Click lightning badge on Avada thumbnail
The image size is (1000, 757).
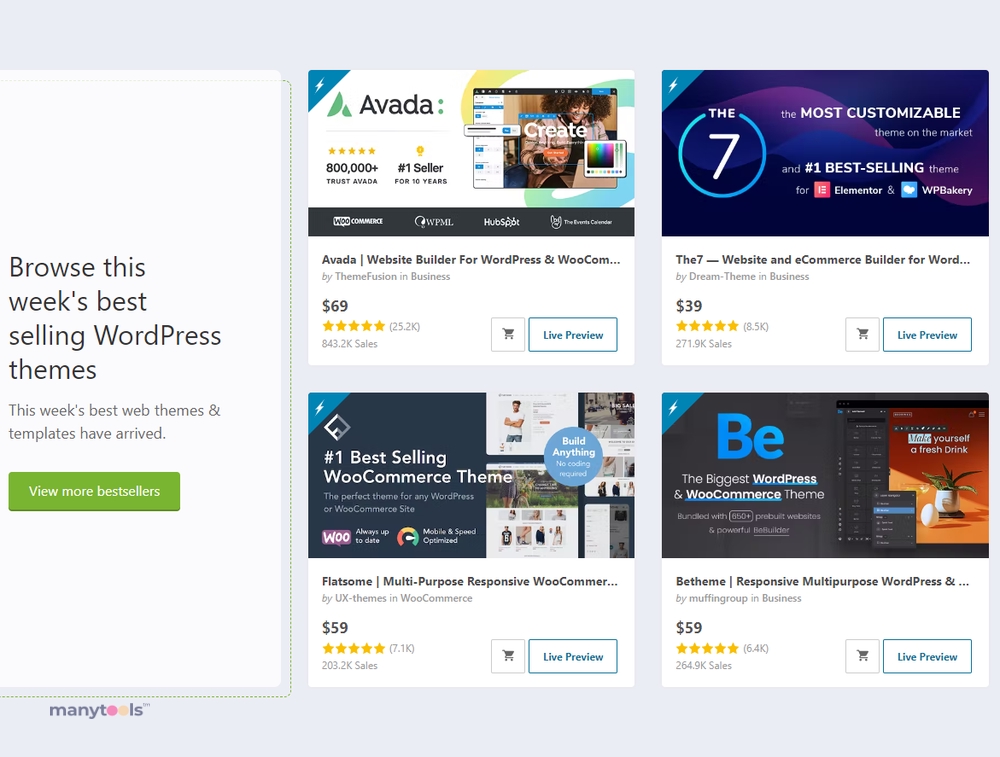pyautogui.click(x=321, y=84)
